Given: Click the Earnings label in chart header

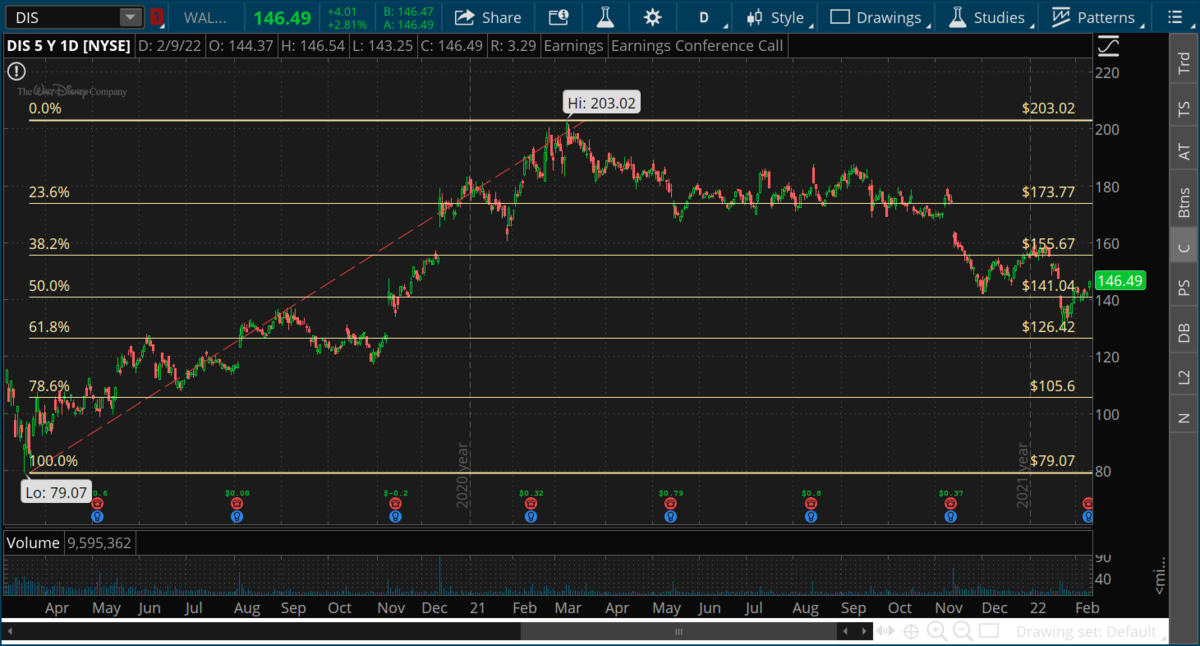Looking at the screenshot, I should pyautogui.click(x=574, y=46).
